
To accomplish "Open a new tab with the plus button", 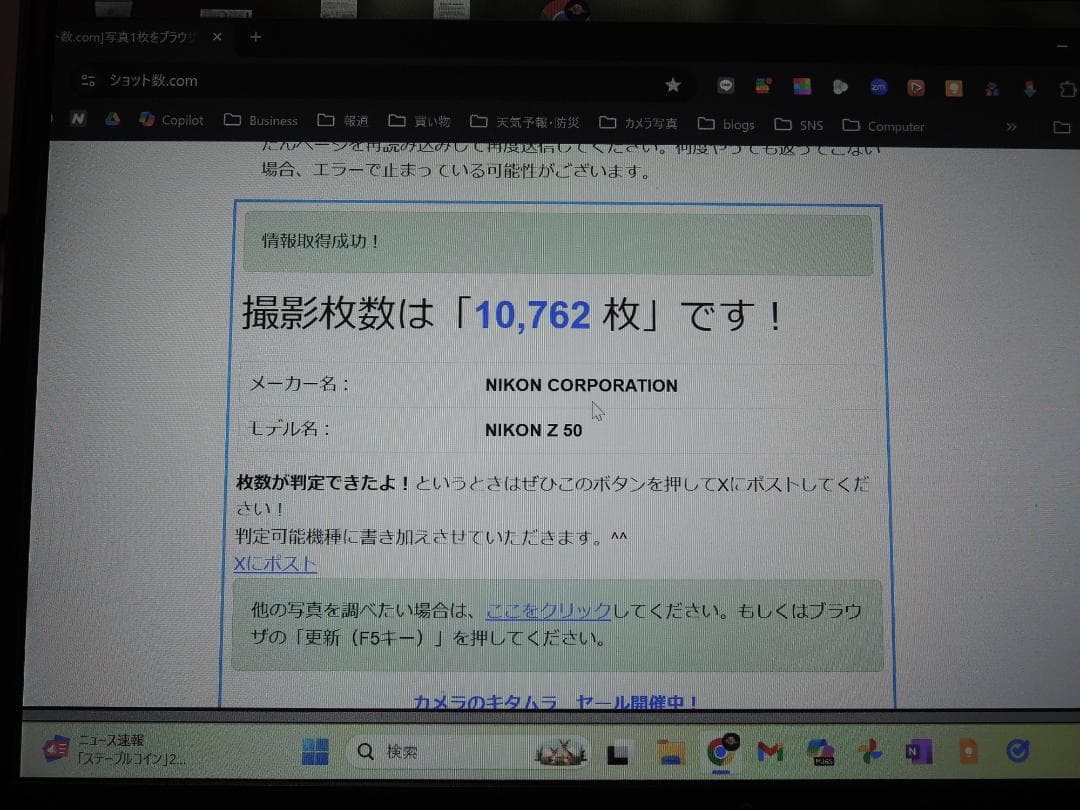I will click(255, 37).
